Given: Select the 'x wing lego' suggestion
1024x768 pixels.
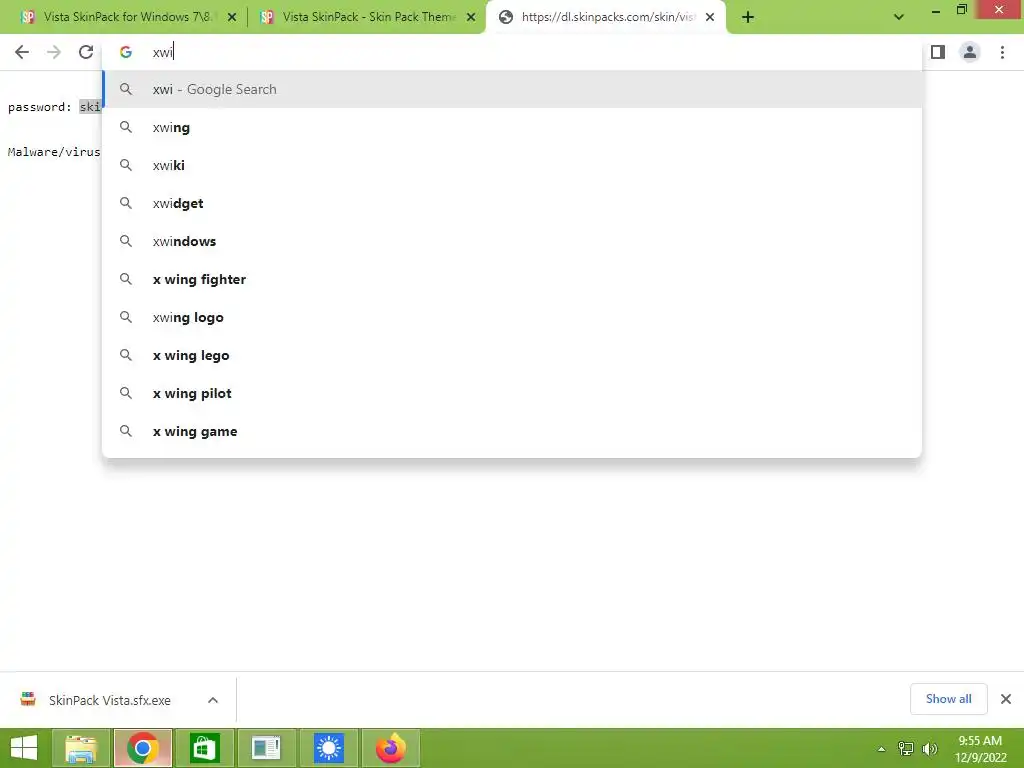Looking at the screenshot, I should click(x=512, y=355).
